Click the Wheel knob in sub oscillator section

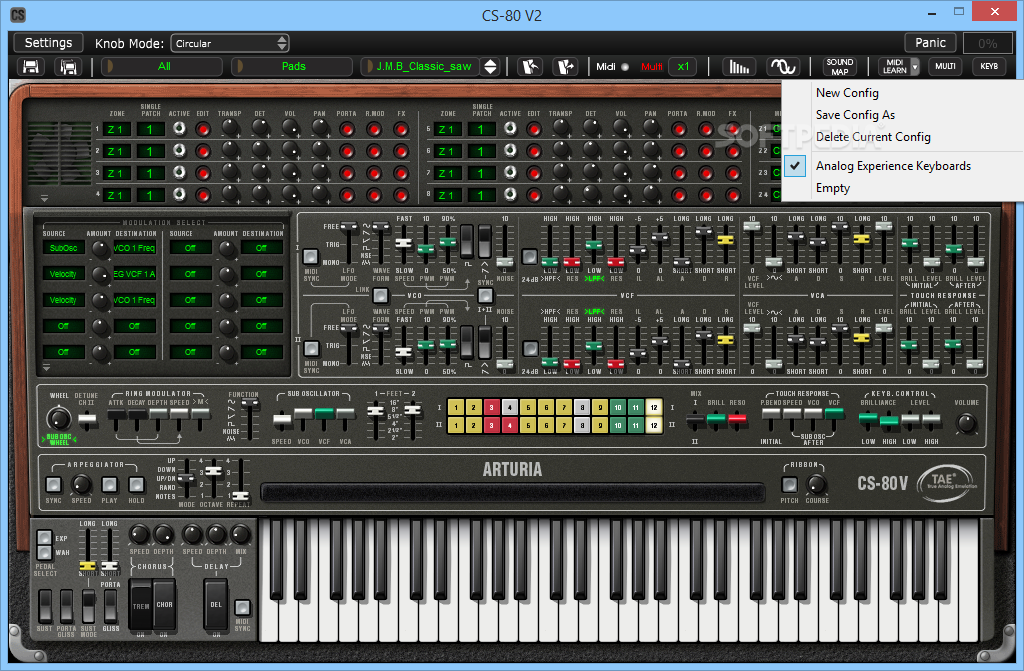(x=59, y=418)
